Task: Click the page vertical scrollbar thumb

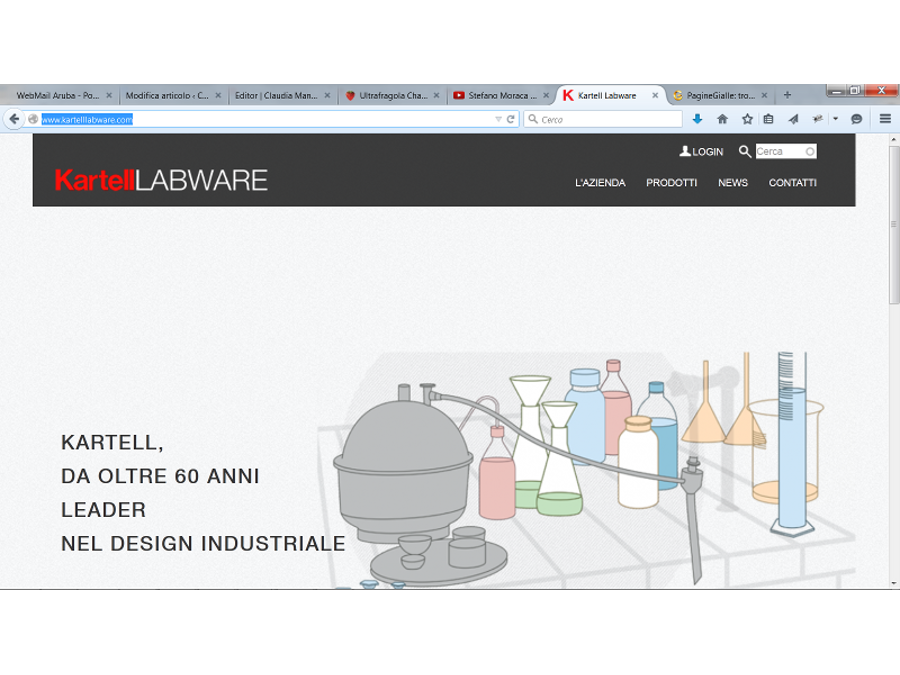Action: tap(894, 224)
